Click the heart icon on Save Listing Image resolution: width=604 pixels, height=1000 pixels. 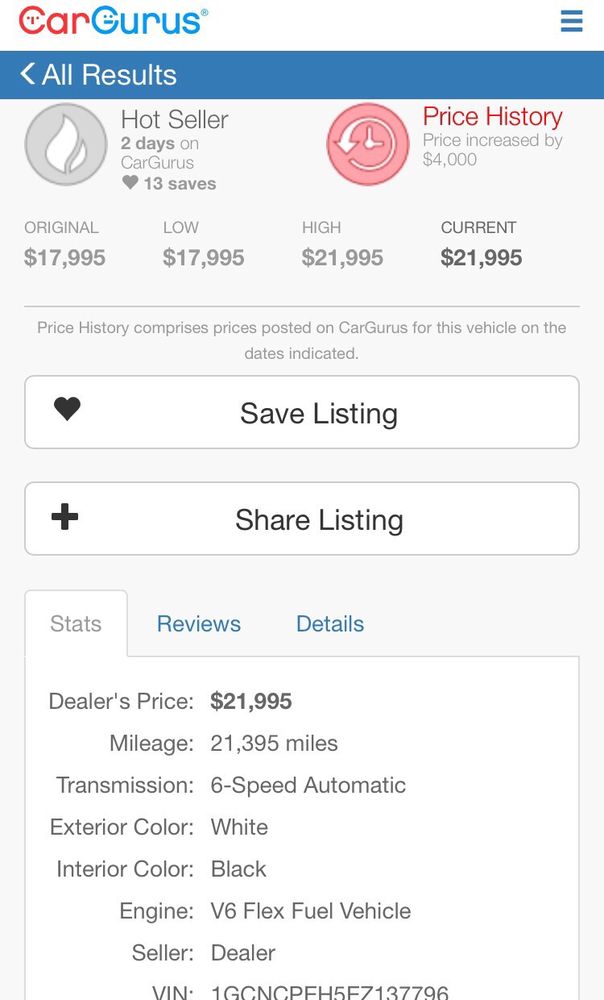(67, 409)
